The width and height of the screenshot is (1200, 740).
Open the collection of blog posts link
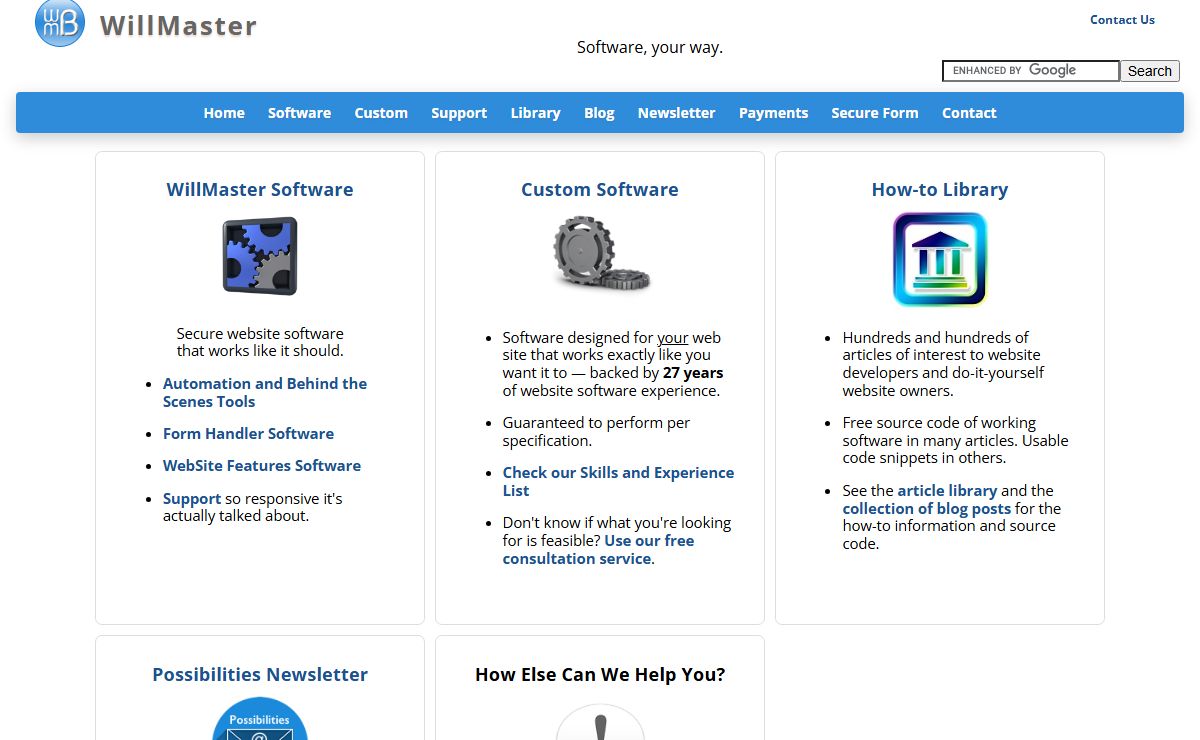click(x=927, y=508)
